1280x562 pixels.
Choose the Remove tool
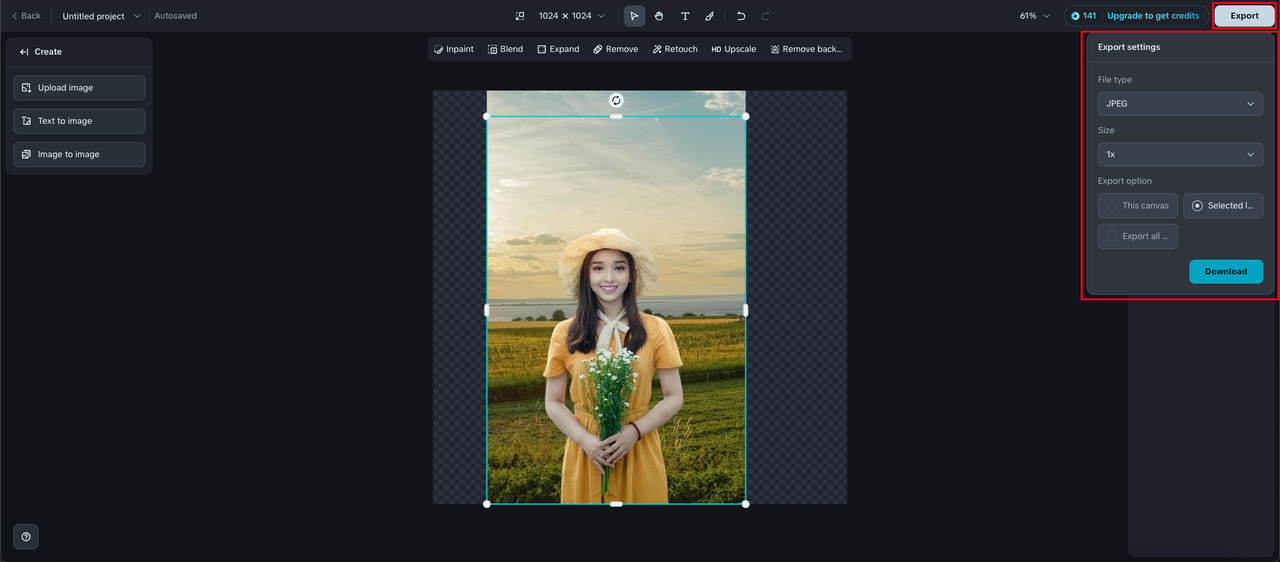(615, 49)
